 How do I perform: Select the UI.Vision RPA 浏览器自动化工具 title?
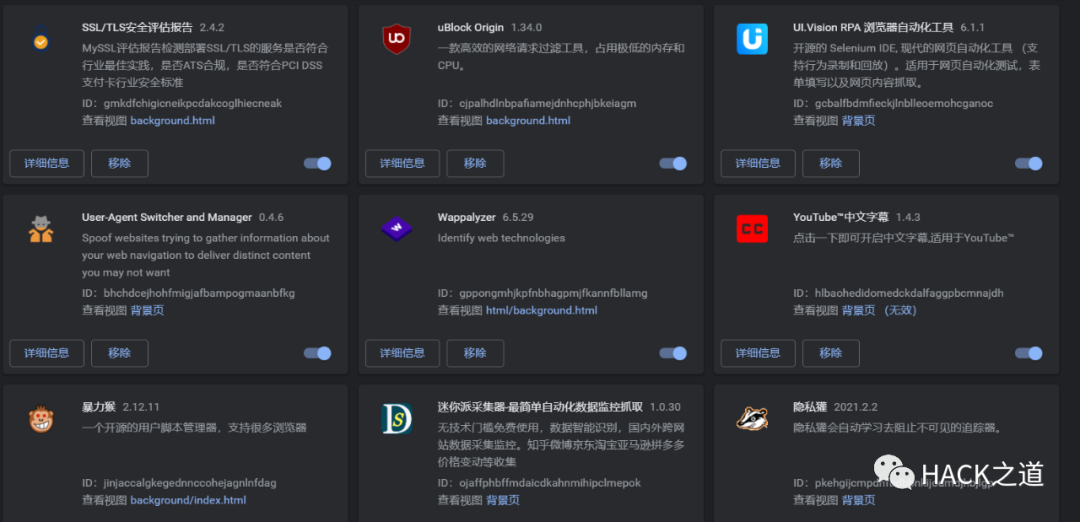coord(873,28)
